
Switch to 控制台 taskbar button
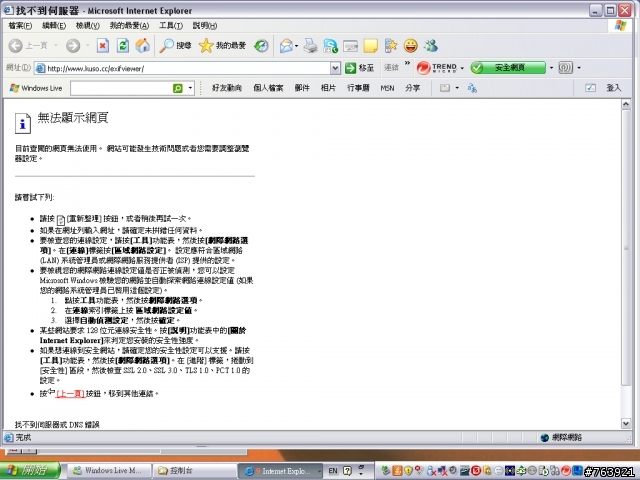tap(195, 471)
